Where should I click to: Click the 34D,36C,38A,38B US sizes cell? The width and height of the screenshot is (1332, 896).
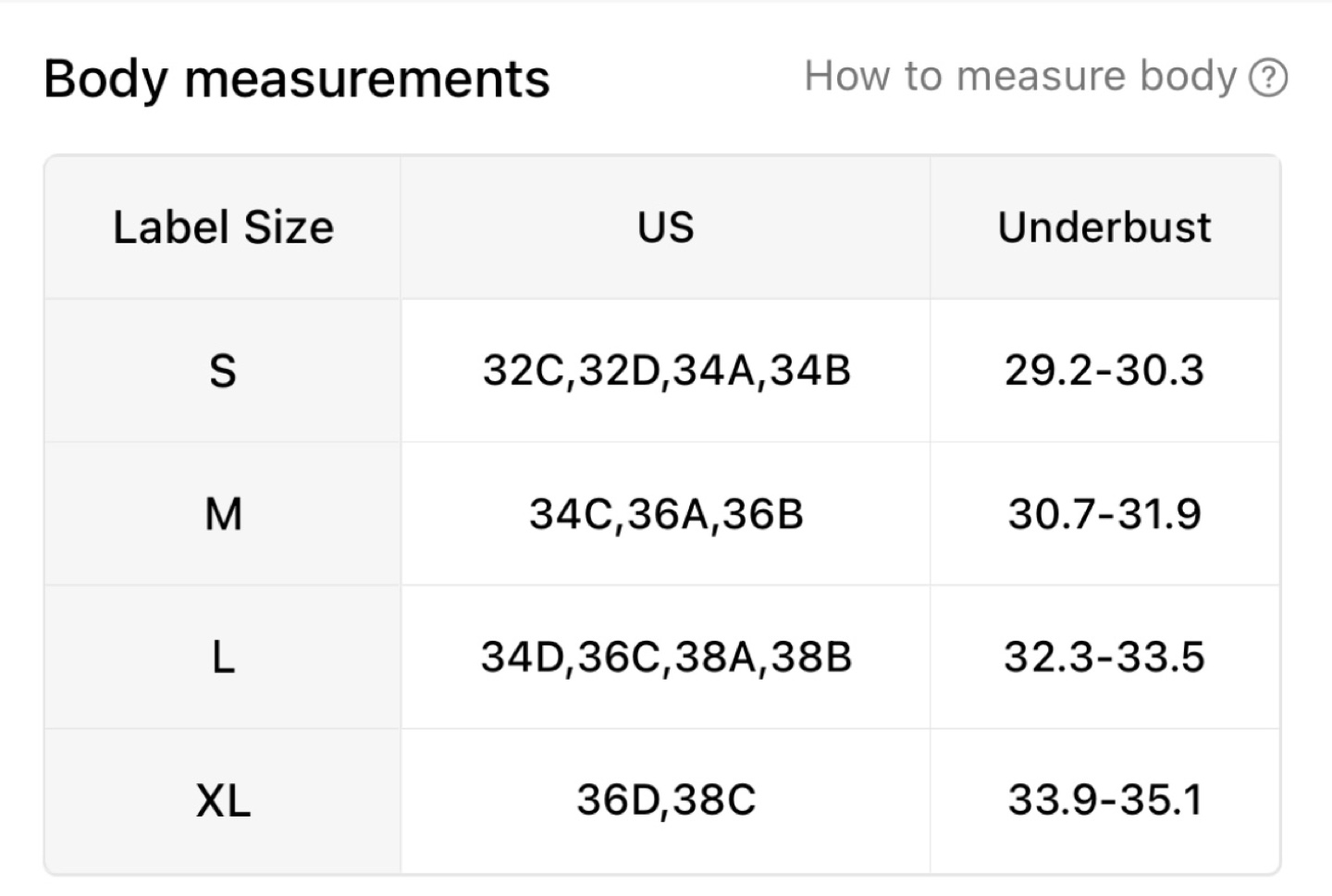666,657
